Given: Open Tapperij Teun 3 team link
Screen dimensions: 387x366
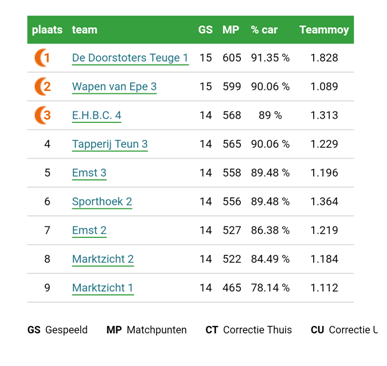Looking at the screenshot, I should coord(110,144).
